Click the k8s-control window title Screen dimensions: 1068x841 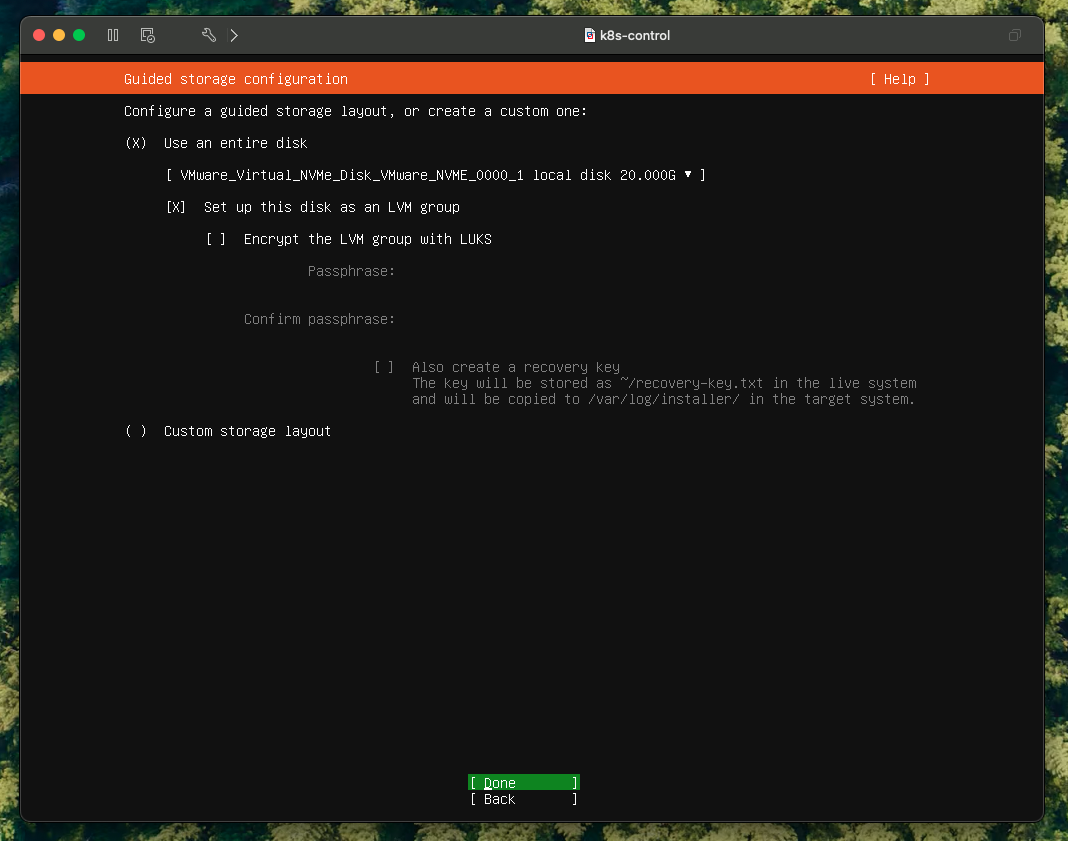635,35
